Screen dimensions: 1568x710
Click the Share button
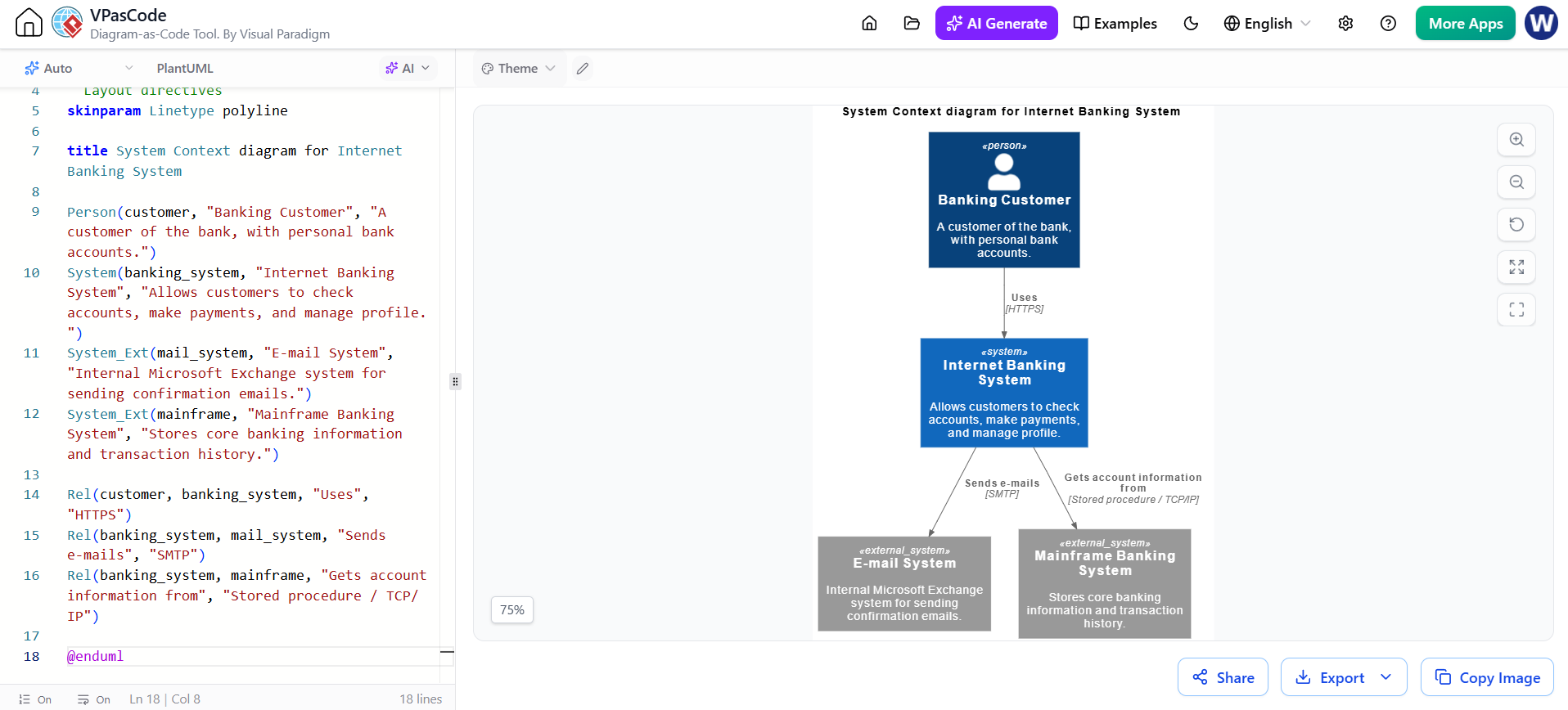[1223, 677]
